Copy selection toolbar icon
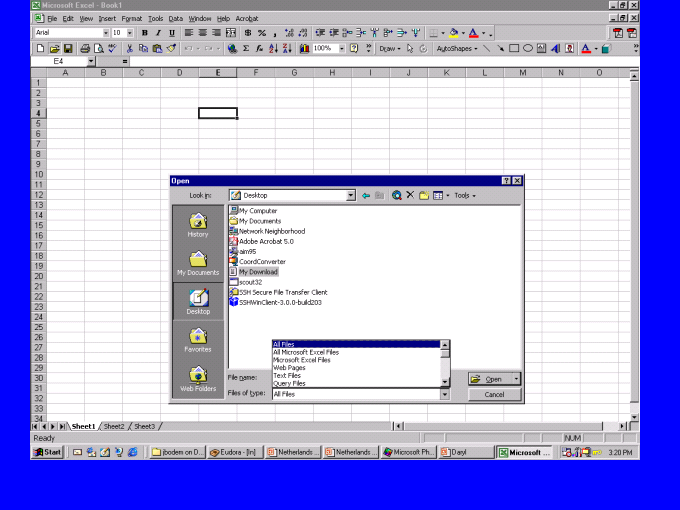This screenshot has height=510, width=680. click(144, 49)
